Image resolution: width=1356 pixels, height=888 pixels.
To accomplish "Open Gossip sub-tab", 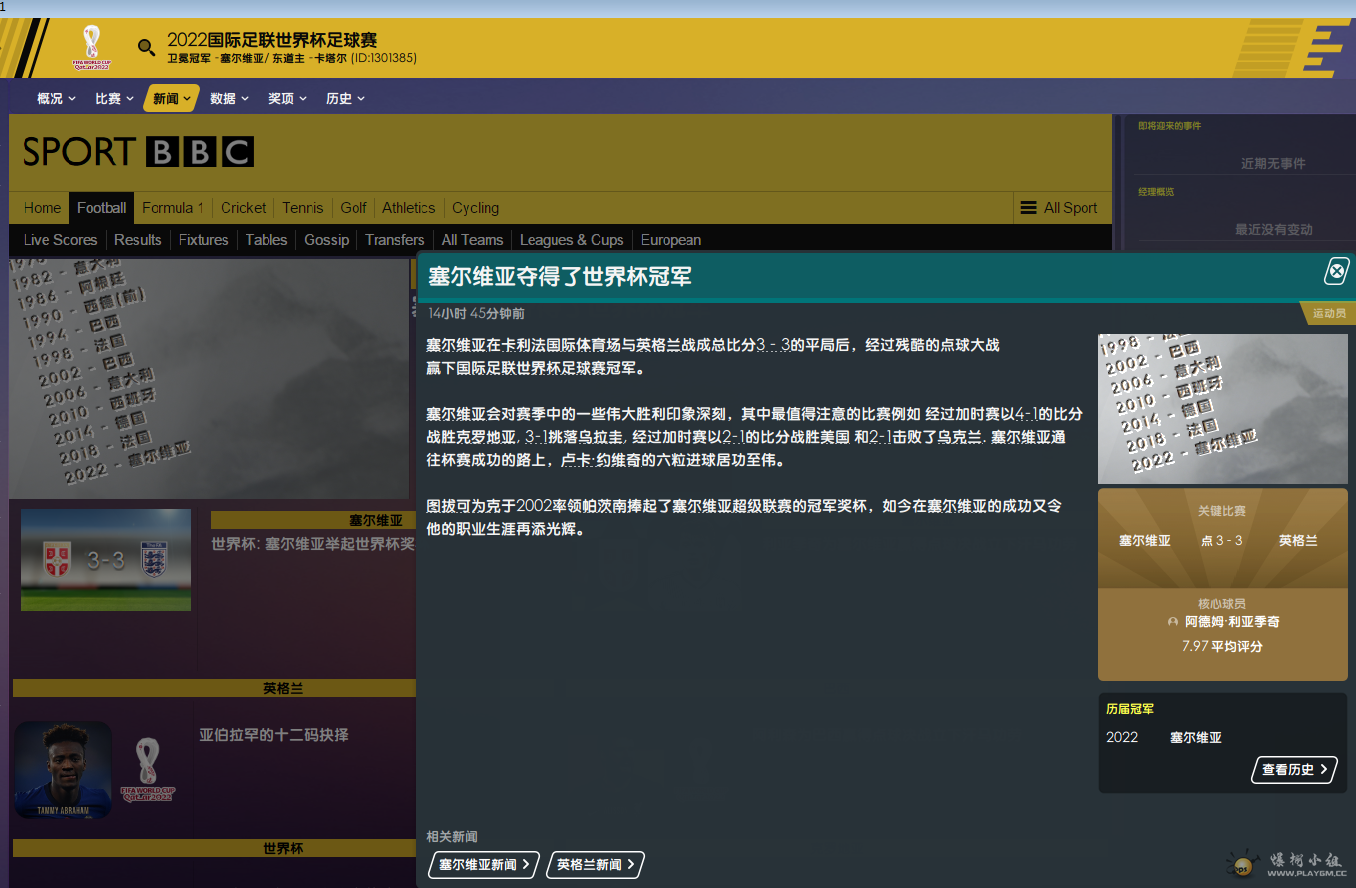I will click(327, 240).
